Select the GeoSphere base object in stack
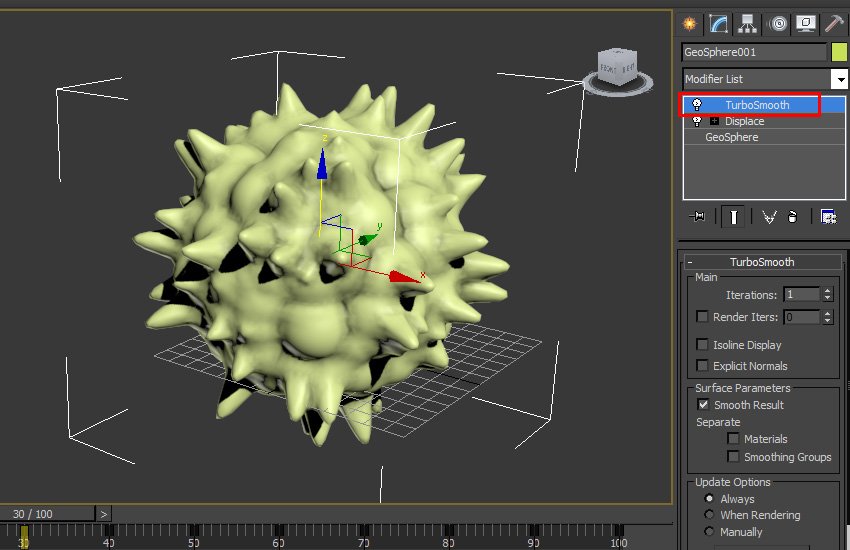Screen dimensions: 850x550 731,137
